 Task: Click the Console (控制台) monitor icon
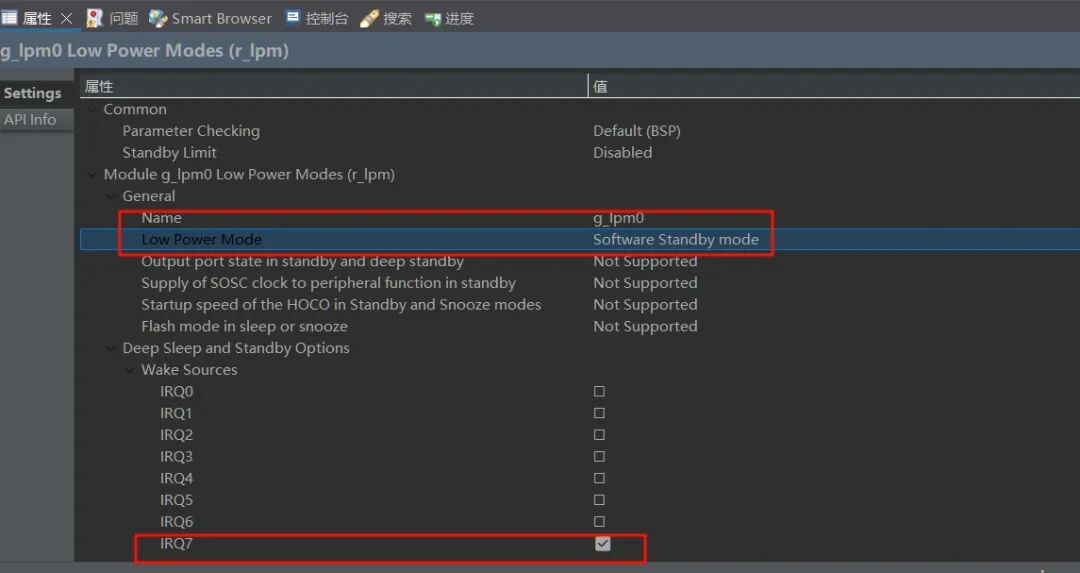[x=293, y=17]
